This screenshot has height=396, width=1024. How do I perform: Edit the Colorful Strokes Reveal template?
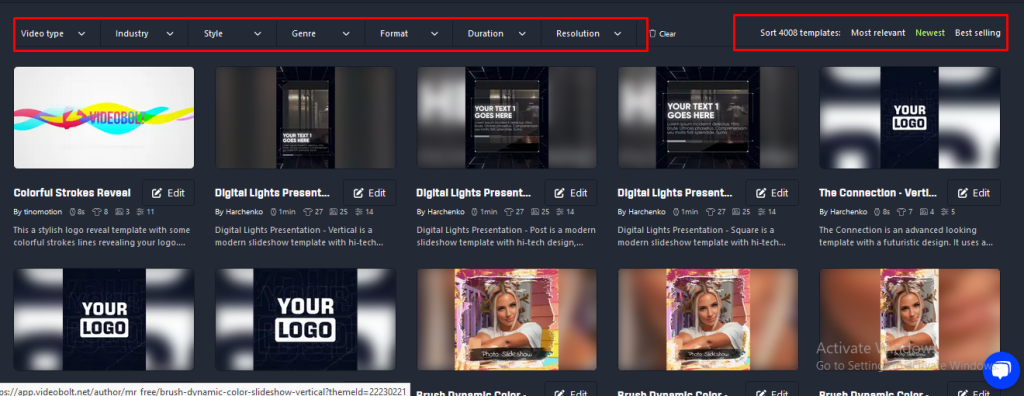point(168,193)
